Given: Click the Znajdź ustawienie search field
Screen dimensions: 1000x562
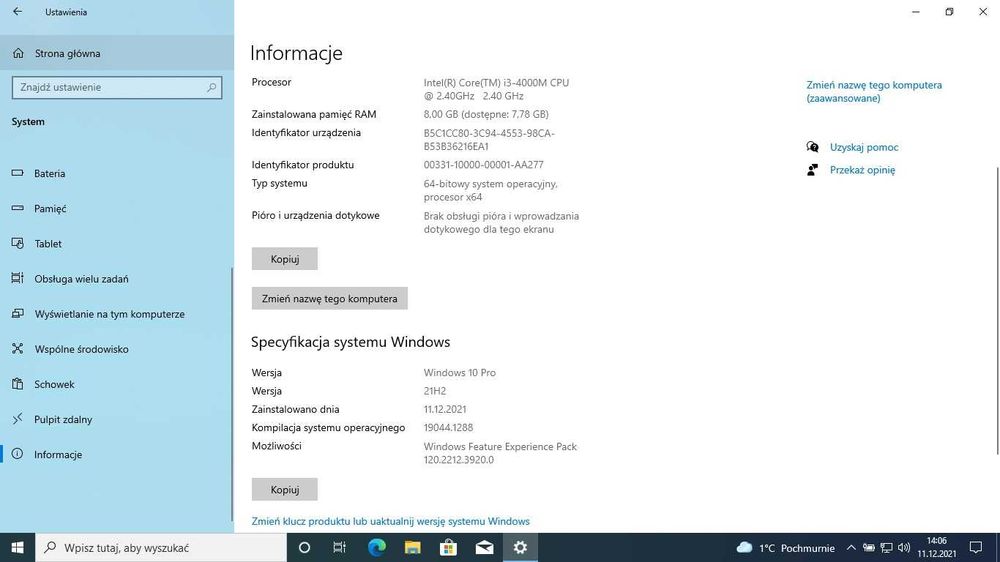Looking at the screenshot, I should [117, 87].
